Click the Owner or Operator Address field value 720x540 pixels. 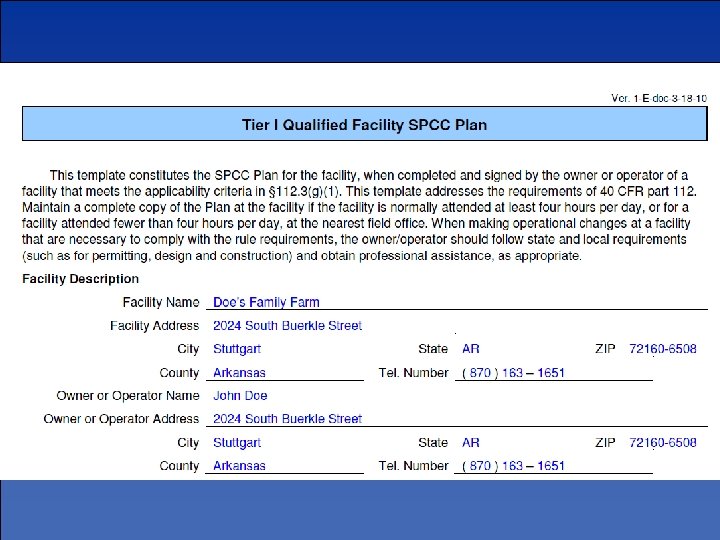click(x=287, y=419)
